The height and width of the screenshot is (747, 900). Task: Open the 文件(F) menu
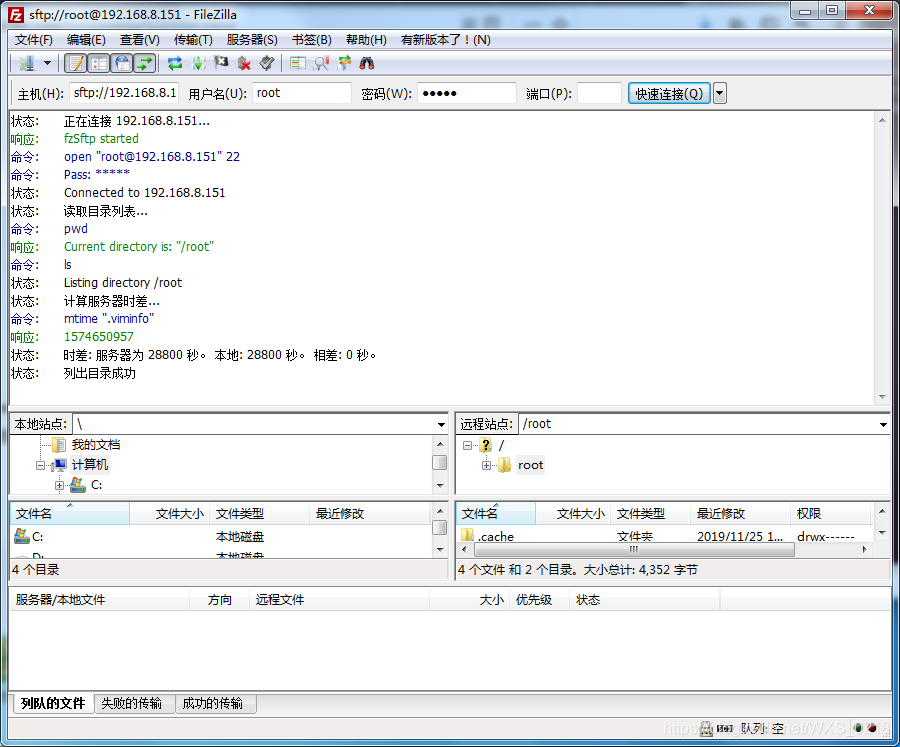click(x=34, y=40)
